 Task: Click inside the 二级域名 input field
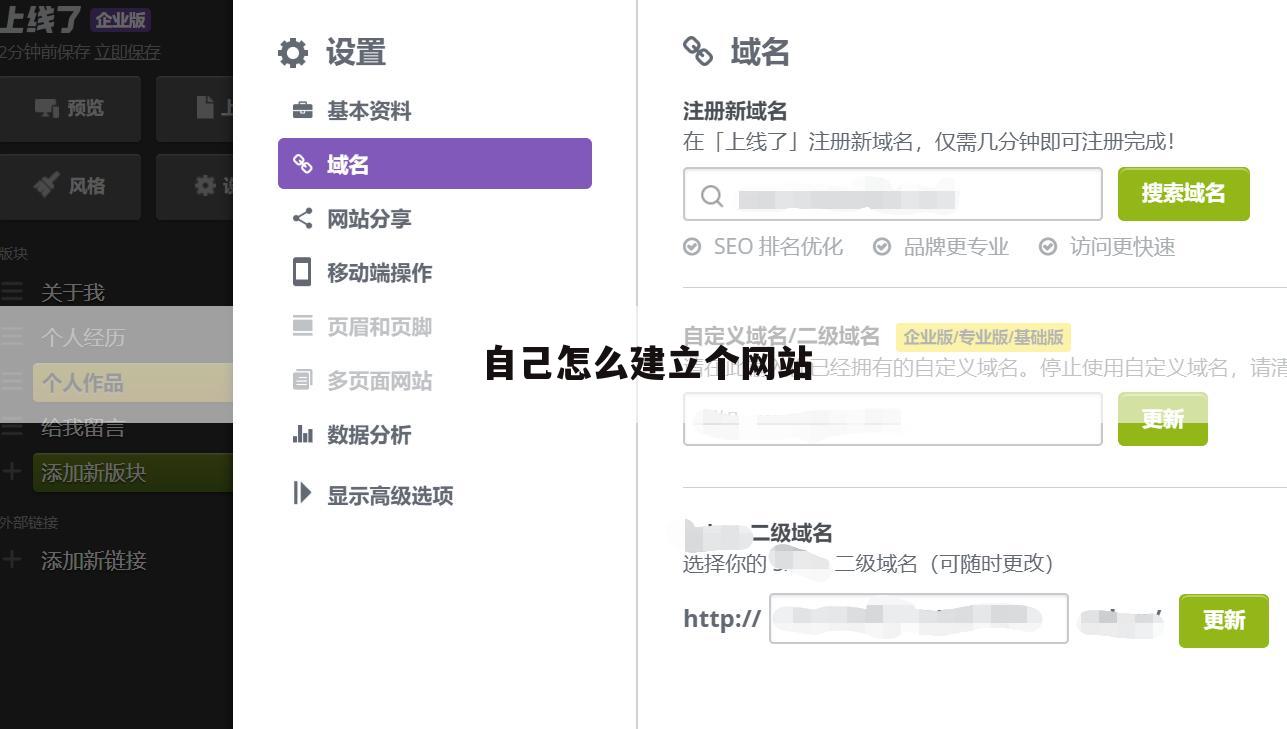coord(916,618)
